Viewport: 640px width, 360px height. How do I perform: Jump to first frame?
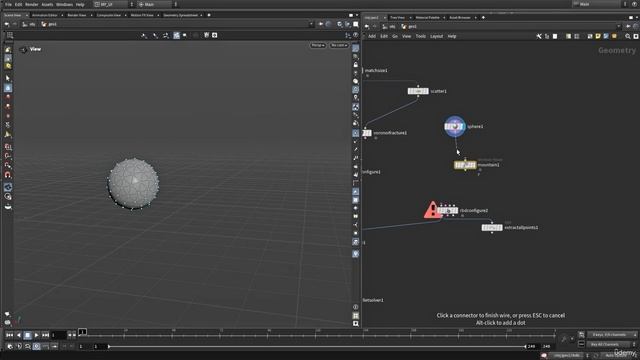click(9, 335)
